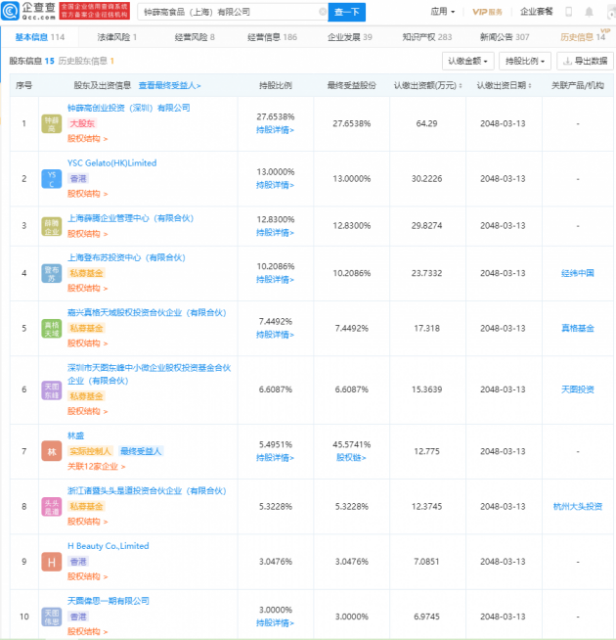Click the 查一下 search button
The height and width of the screenshot is (640, 616).
[x=347, y=12]
